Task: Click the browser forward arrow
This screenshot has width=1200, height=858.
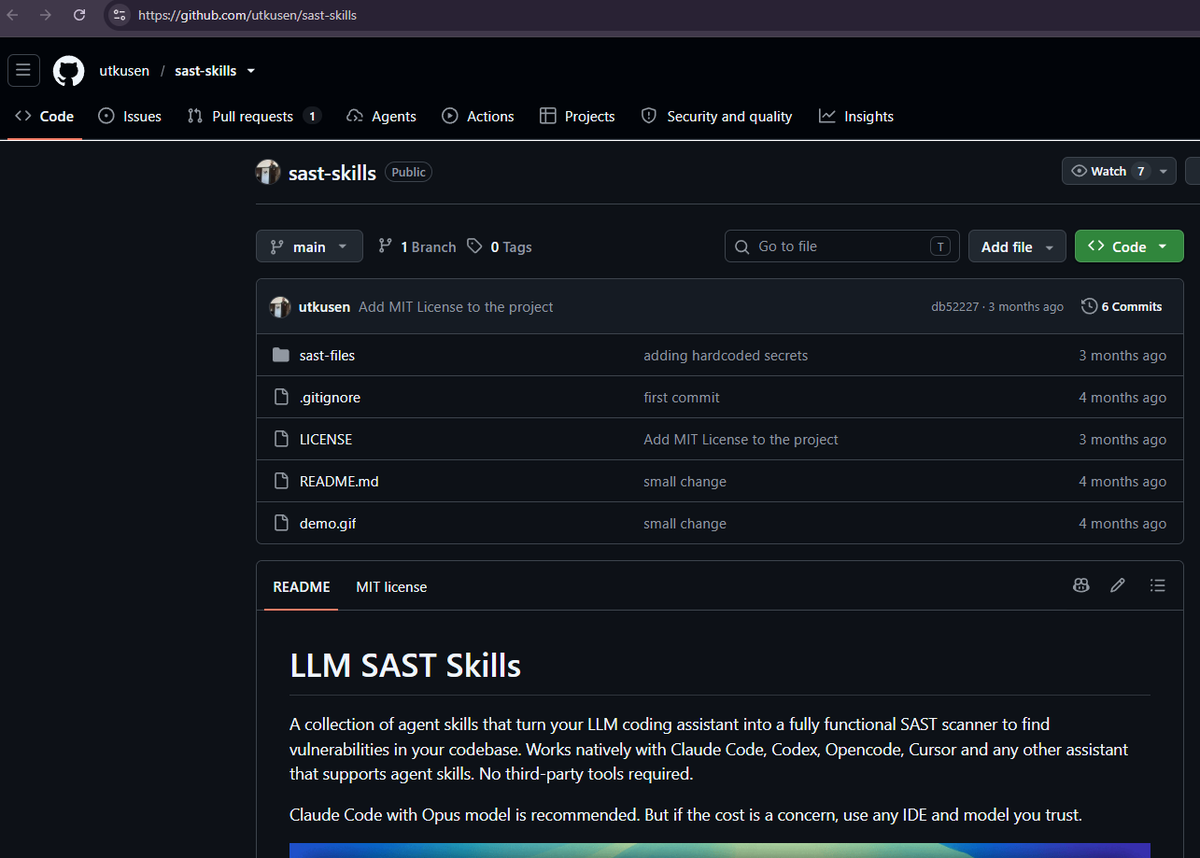Action: click(46, 15)
